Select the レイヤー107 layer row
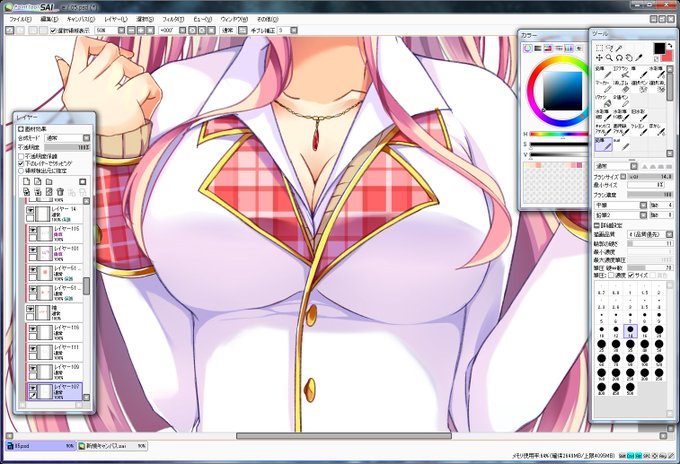 pyautogui.click(x=54, y=391)
